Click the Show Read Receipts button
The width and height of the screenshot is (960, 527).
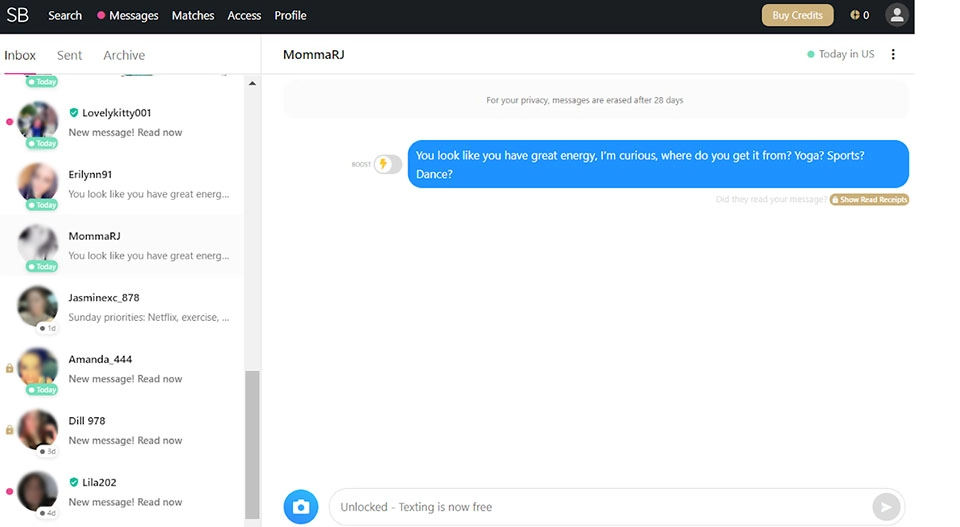click(x=869, y=200)
